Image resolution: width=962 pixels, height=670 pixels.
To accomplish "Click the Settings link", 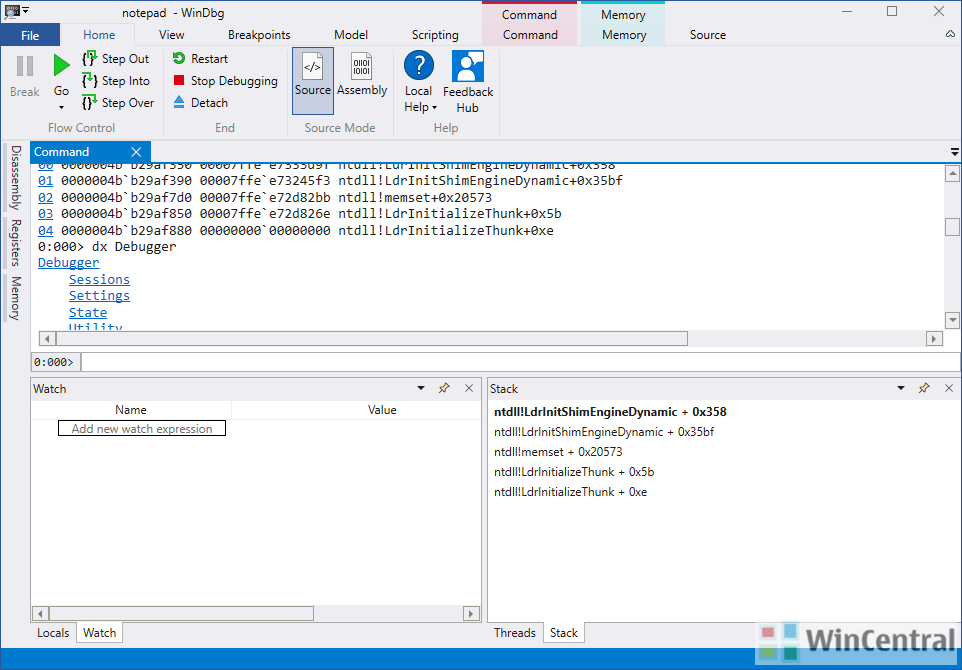I will click(x=99, y=296).
